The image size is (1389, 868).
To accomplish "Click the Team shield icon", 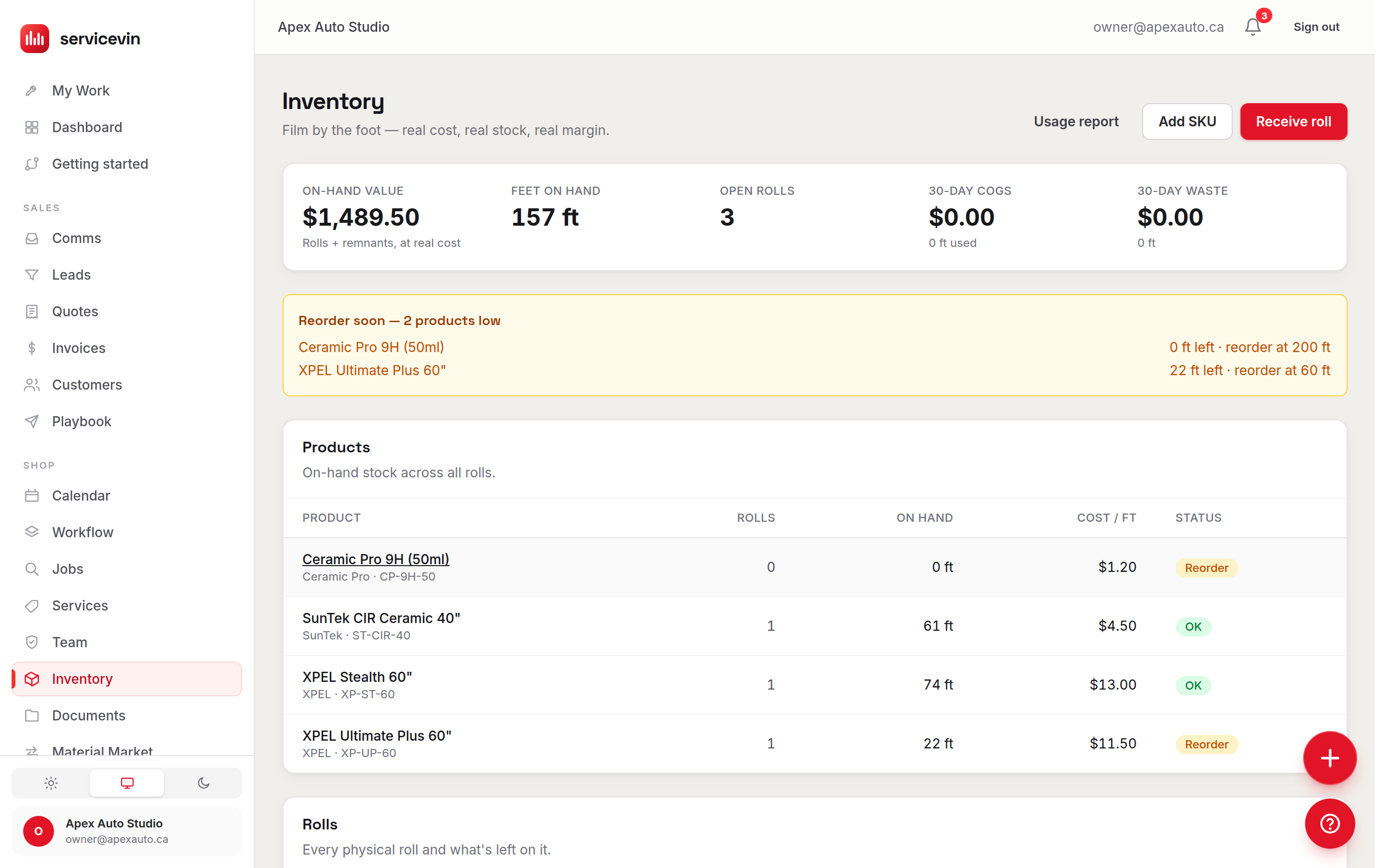I will [31, 642].
